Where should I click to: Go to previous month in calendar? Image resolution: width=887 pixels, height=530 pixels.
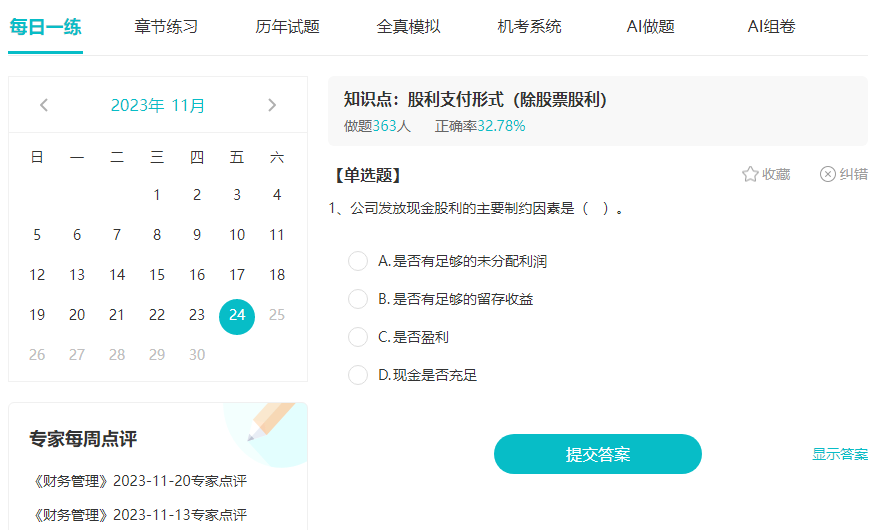44,105
